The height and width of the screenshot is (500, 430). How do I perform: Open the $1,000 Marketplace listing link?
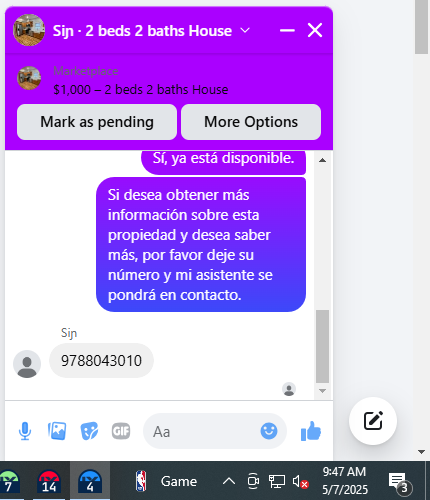click(141, 89)
